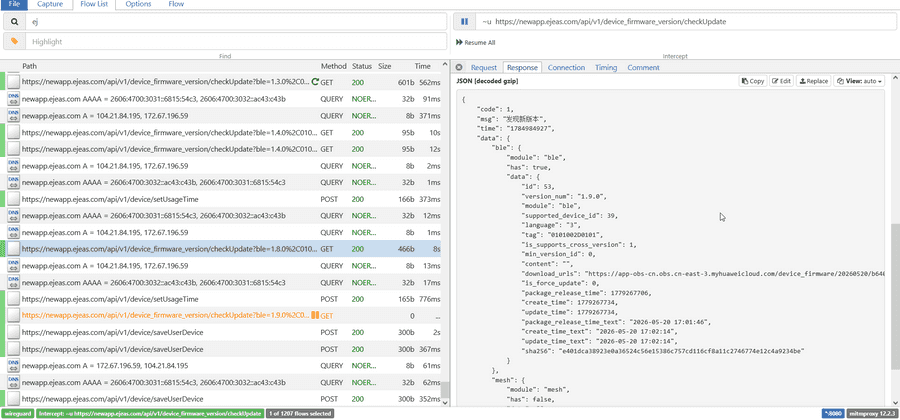Screen dimensions: 900x420
Task: Switch to the Request tab
Action: click(484, 68)
